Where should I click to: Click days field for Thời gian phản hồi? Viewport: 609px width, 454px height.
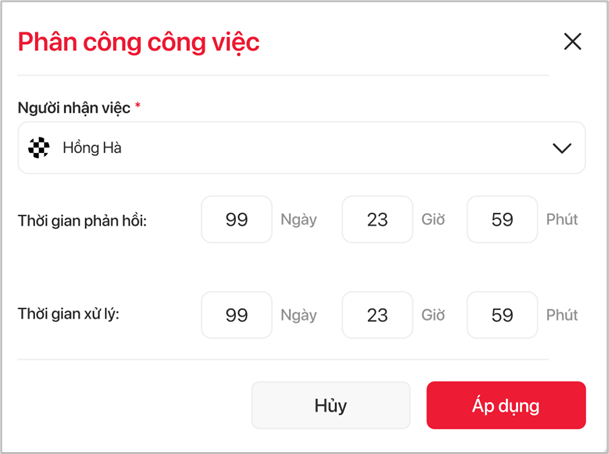pos(237,219)
